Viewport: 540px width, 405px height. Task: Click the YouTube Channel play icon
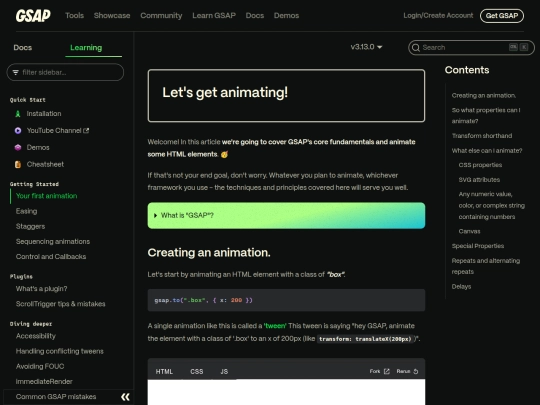pos(18,131)
